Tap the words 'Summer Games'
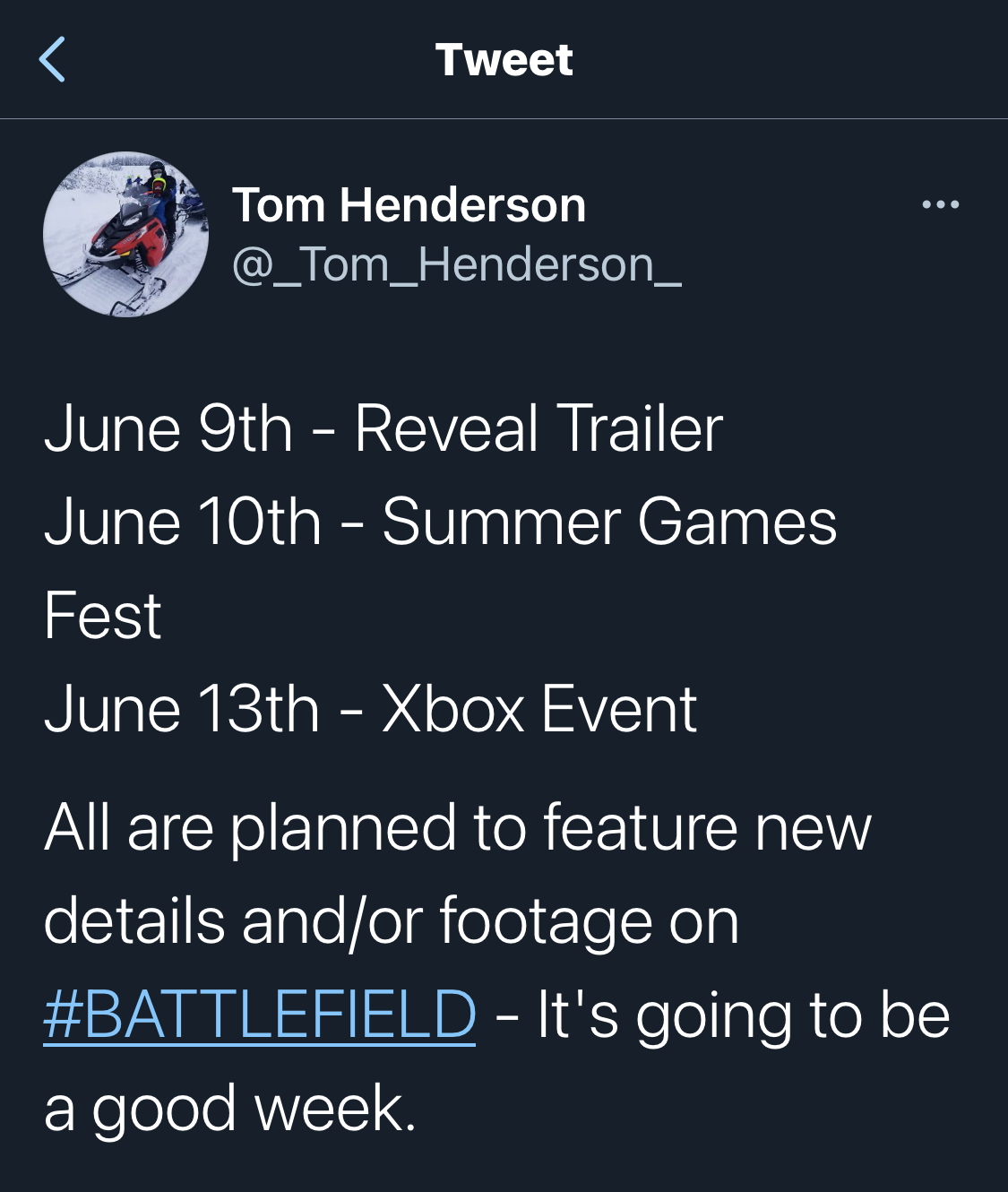Image resolution: width=1008 pixels, height=1192 pixels. pos(609,522)
